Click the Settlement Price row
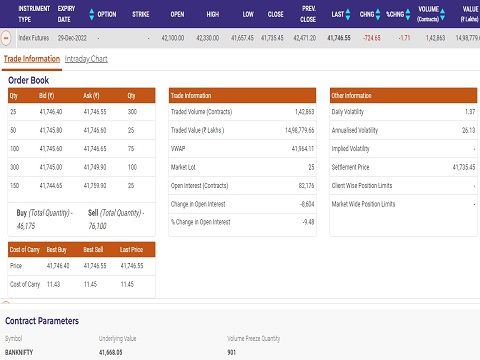This screenshot has height=360, width=480. [x=403, y=167]
